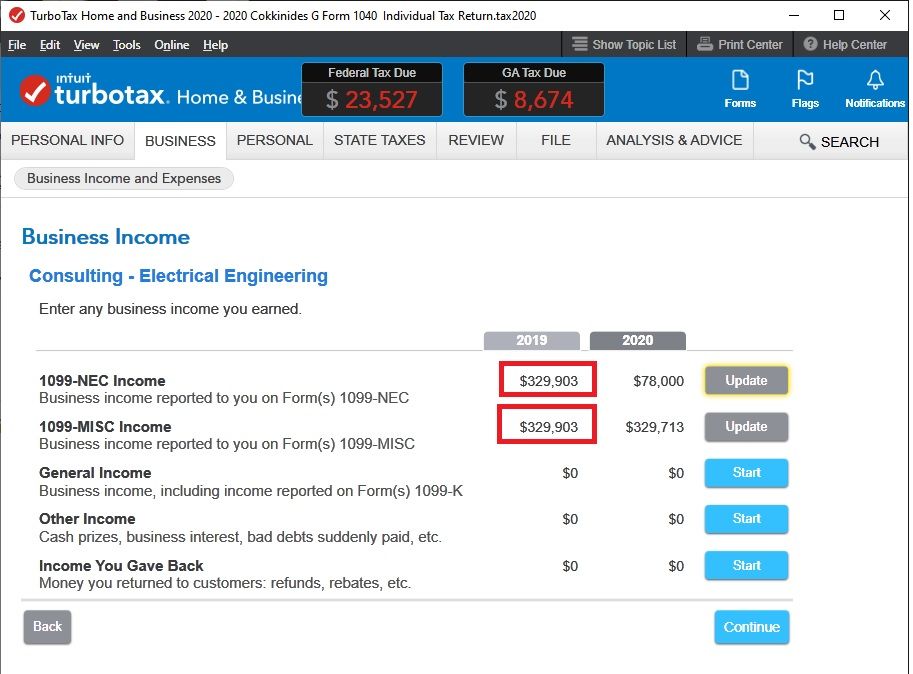Viewport: 913px width, 674px height.
Task: Click the General Income row label
Action: (x=95, y=473)
